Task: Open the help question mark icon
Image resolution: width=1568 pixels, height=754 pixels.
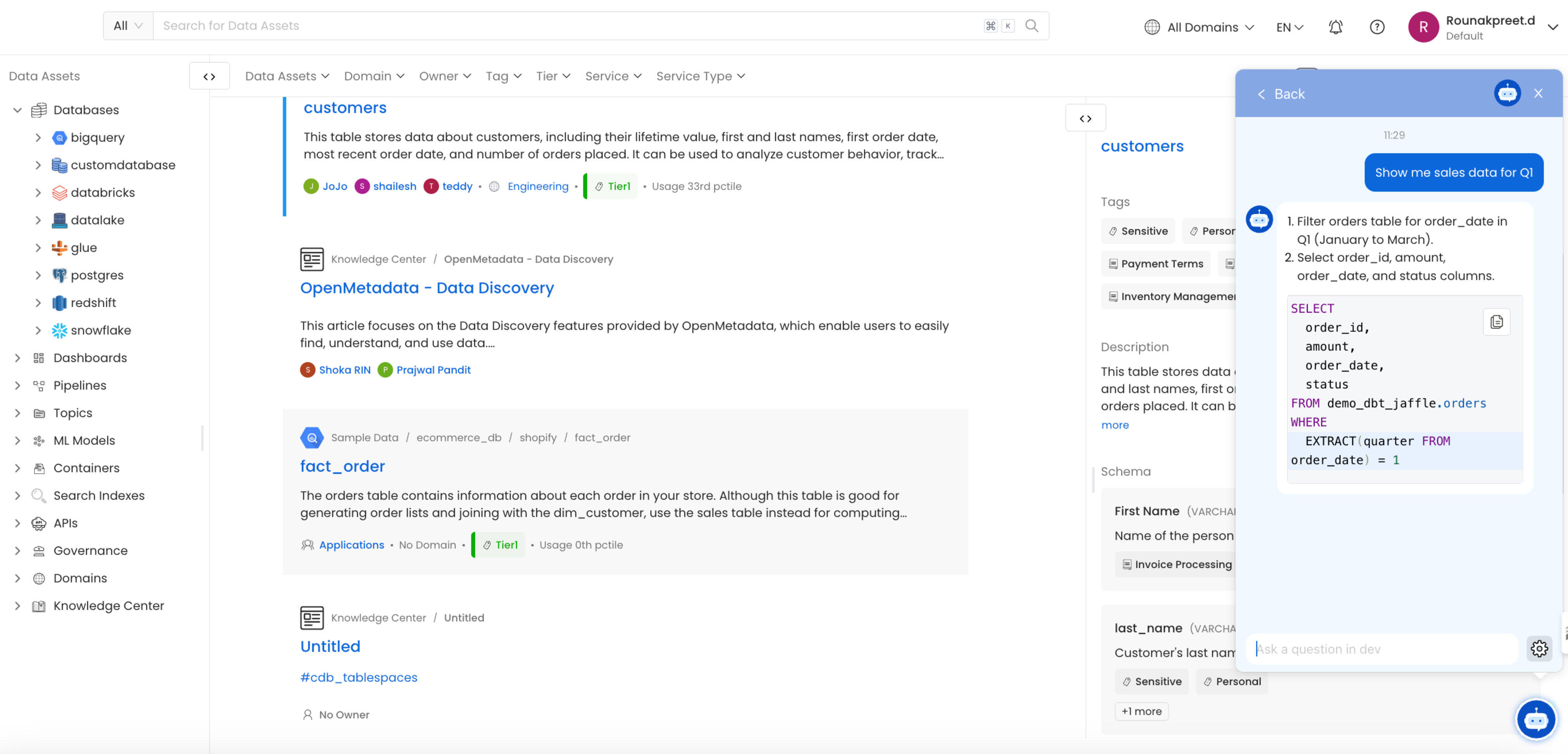Action: [1377, 27]
